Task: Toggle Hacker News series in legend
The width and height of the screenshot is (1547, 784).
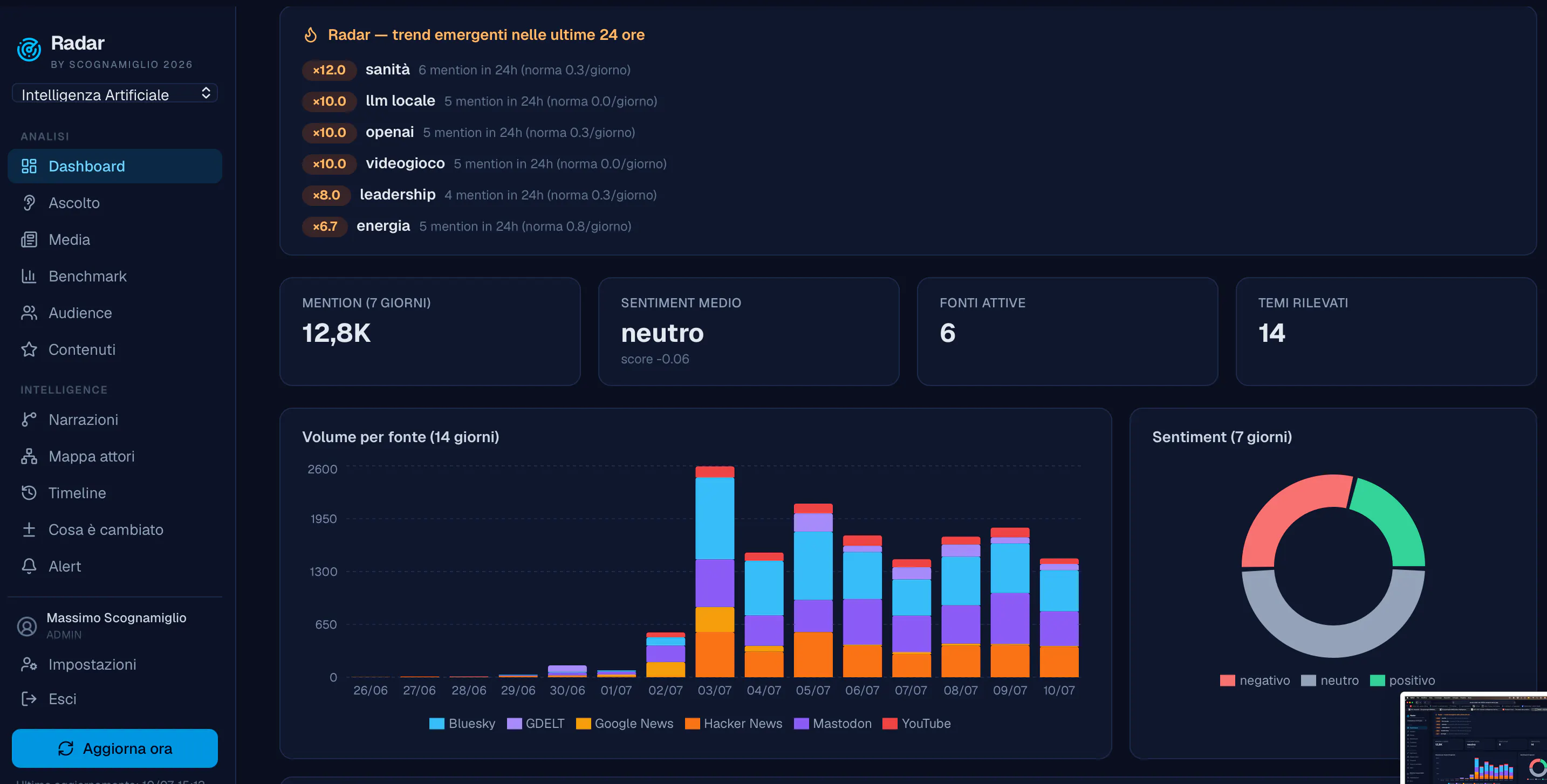Action: (734, 724)
